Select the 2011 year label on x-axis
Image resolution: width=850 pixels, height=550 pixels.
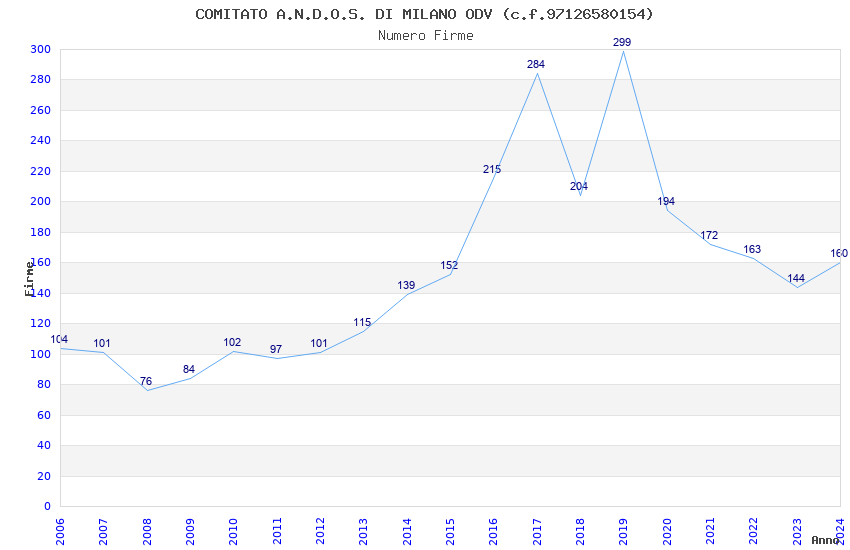point(277,532)
